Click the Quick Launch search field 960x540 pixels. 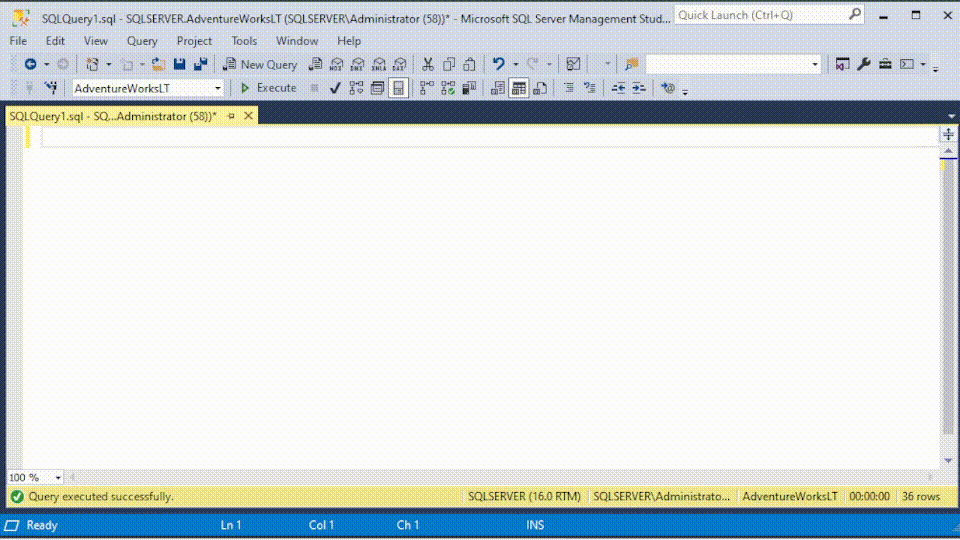coord(760,15)
